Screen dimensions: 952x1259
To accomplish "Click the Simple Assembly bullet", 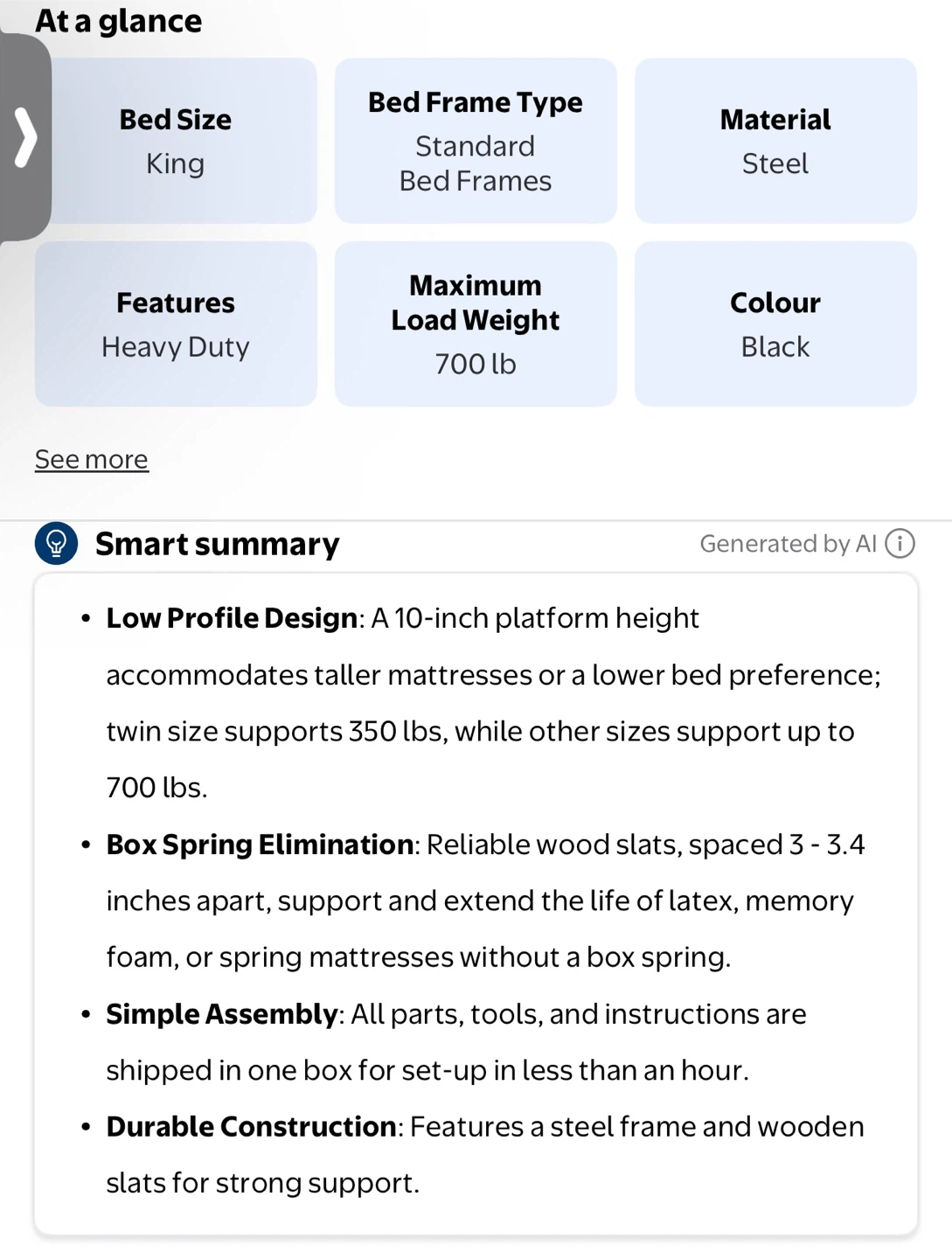I will (x=456, y=1042).
